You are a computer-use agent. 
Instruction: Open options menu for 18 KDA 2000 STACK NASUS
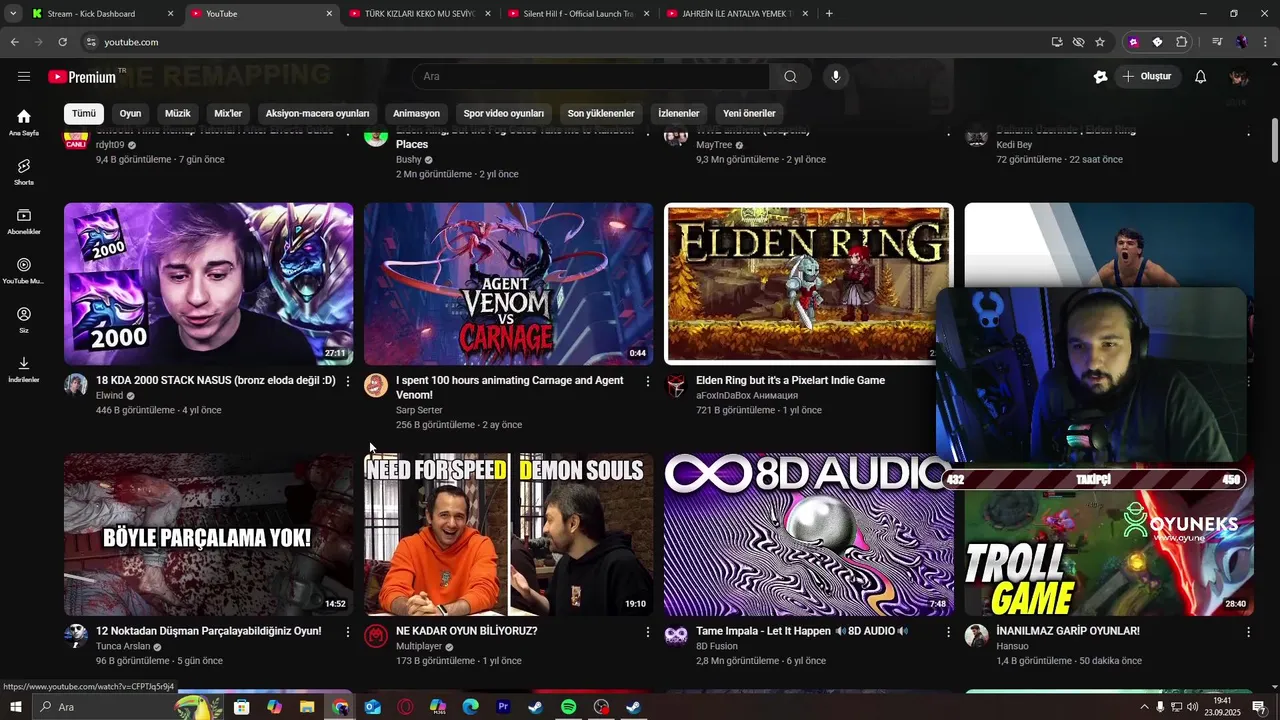click(348, 381)
